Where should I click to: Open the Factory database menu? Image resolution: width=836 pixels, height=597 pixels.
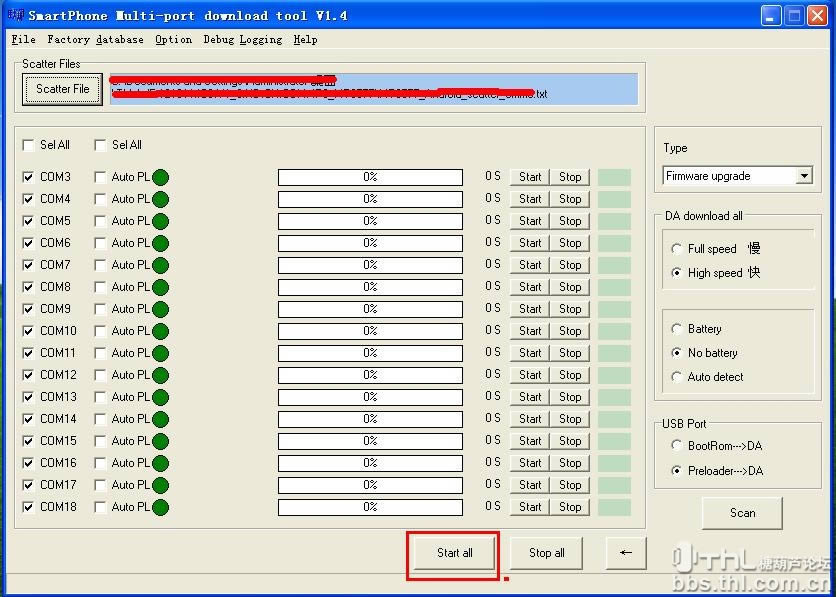(95, 39)
